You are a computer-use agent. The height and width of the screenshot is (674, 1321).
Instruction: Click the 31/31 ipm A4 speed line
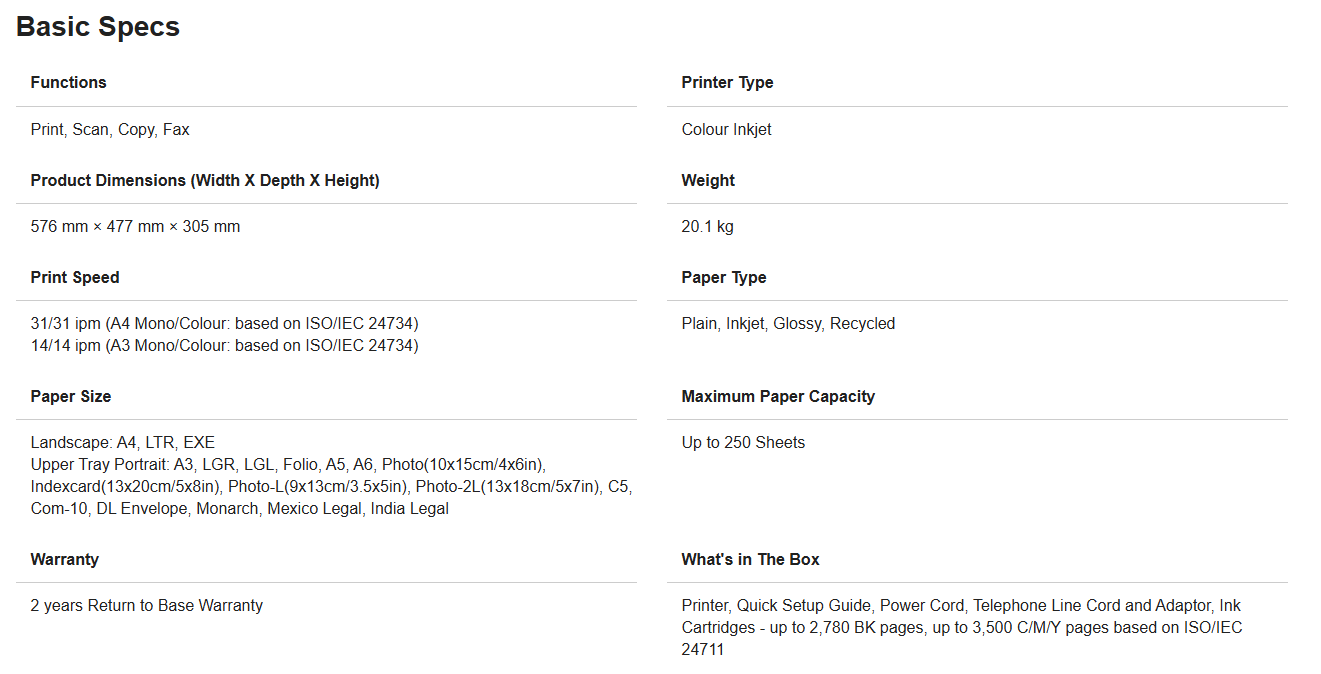tap(224, 324)
